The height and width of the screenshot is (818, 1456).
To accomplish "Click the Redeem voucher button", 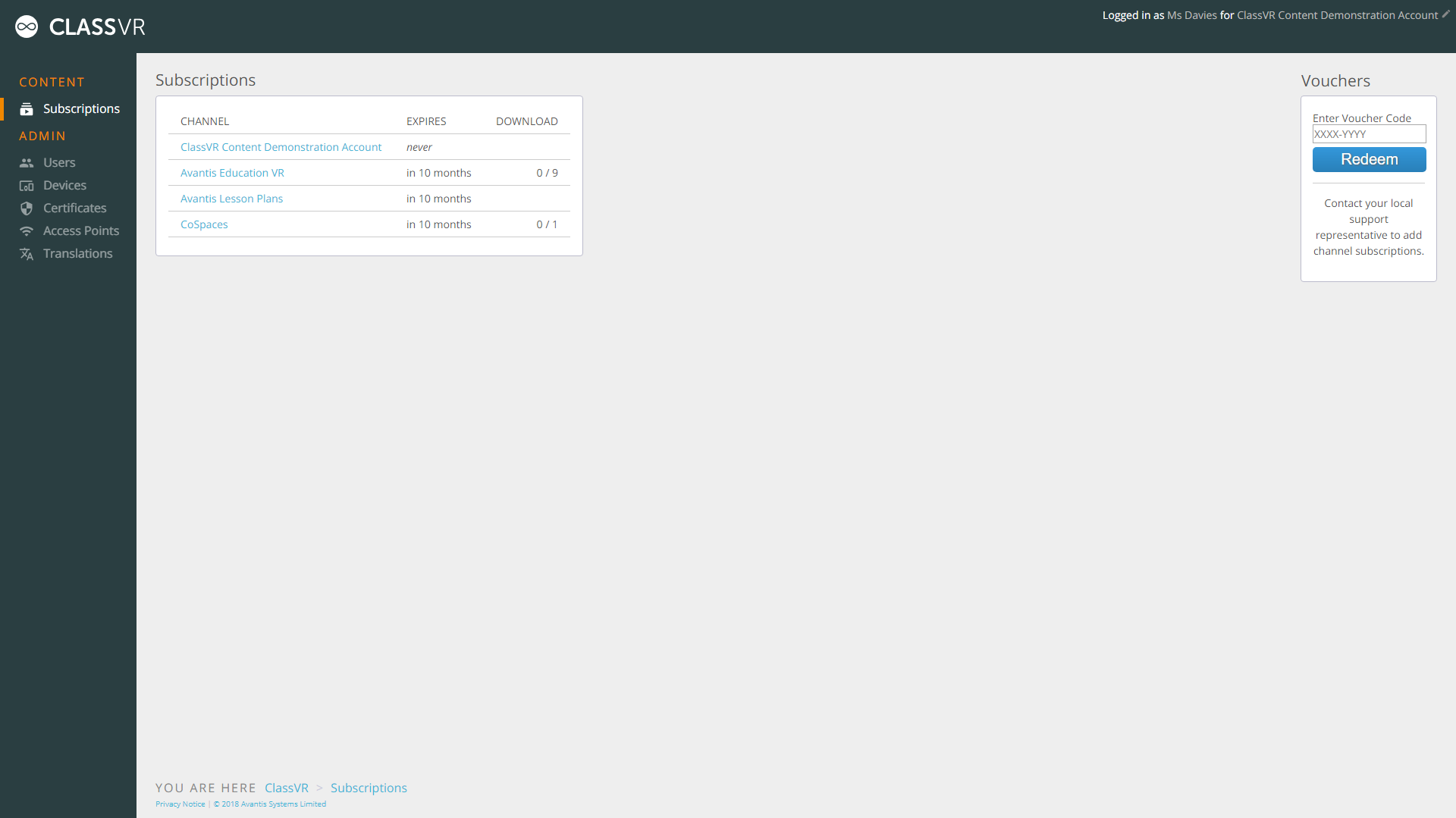I will pyautogui.click(x=1369, y=159).
